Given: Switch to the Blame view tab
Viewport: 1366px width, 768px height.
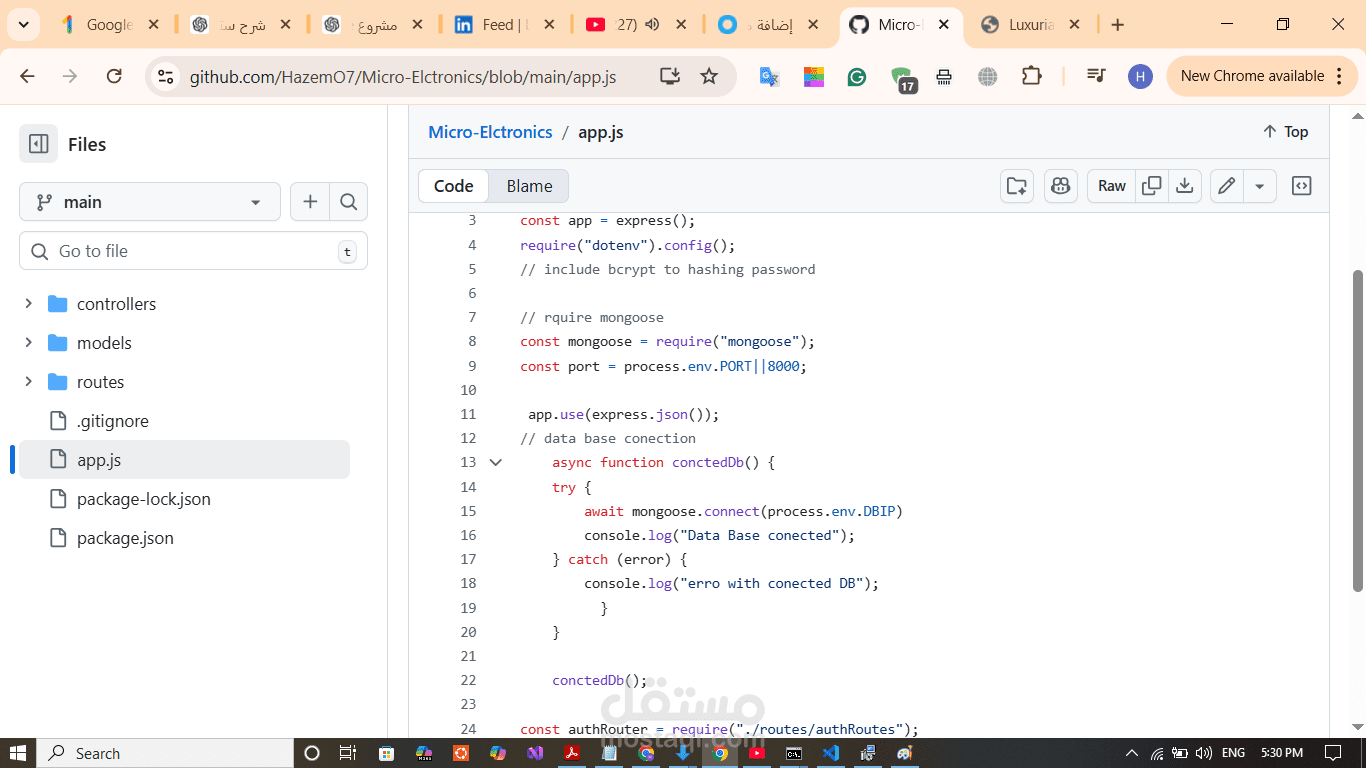Looking at the screenshot, I should click(529, 186).
